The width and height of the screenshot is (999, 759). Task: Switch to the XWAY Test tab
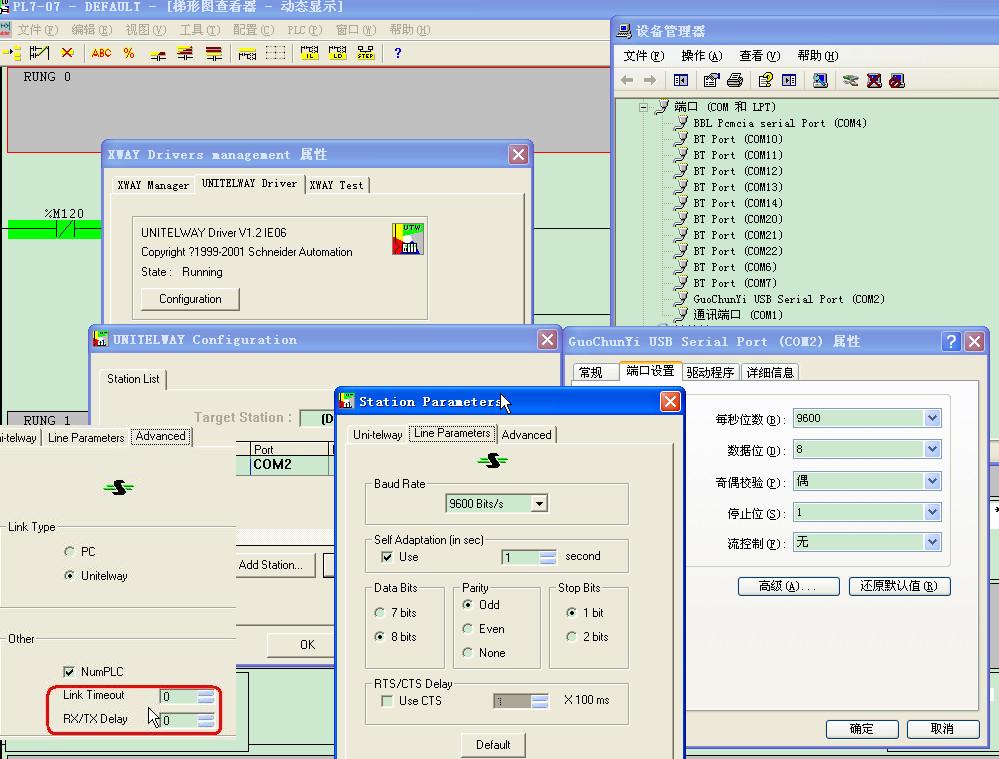pos(336,185)
